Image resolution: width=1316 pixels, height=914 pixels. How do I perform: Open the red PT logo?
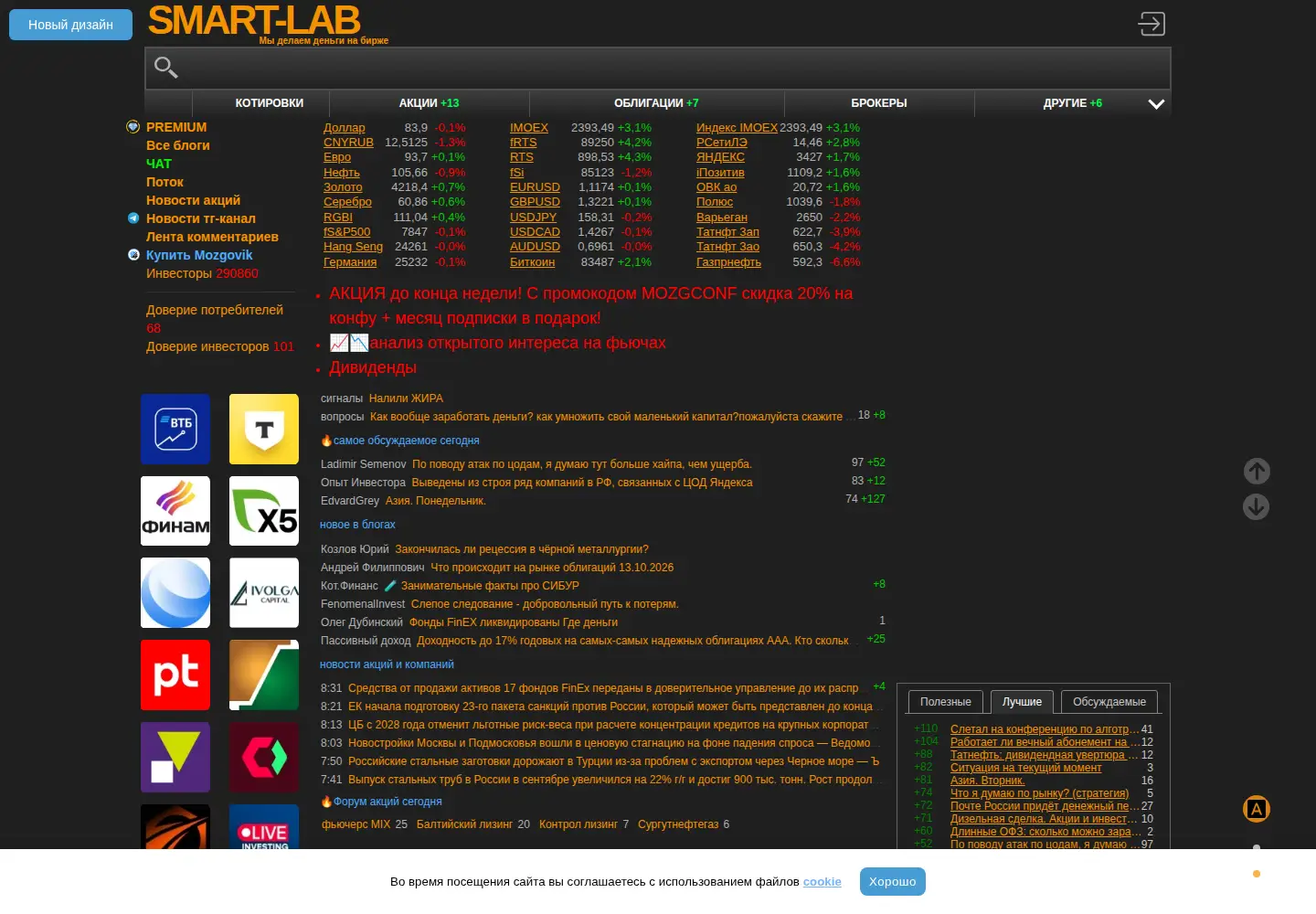[x=175, y=675]
